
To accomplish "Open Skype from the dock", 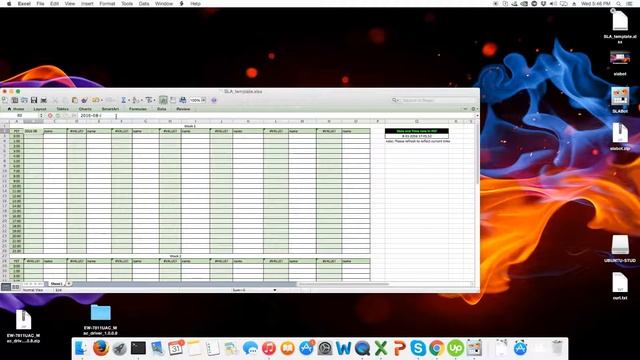I will coord(418,348).
